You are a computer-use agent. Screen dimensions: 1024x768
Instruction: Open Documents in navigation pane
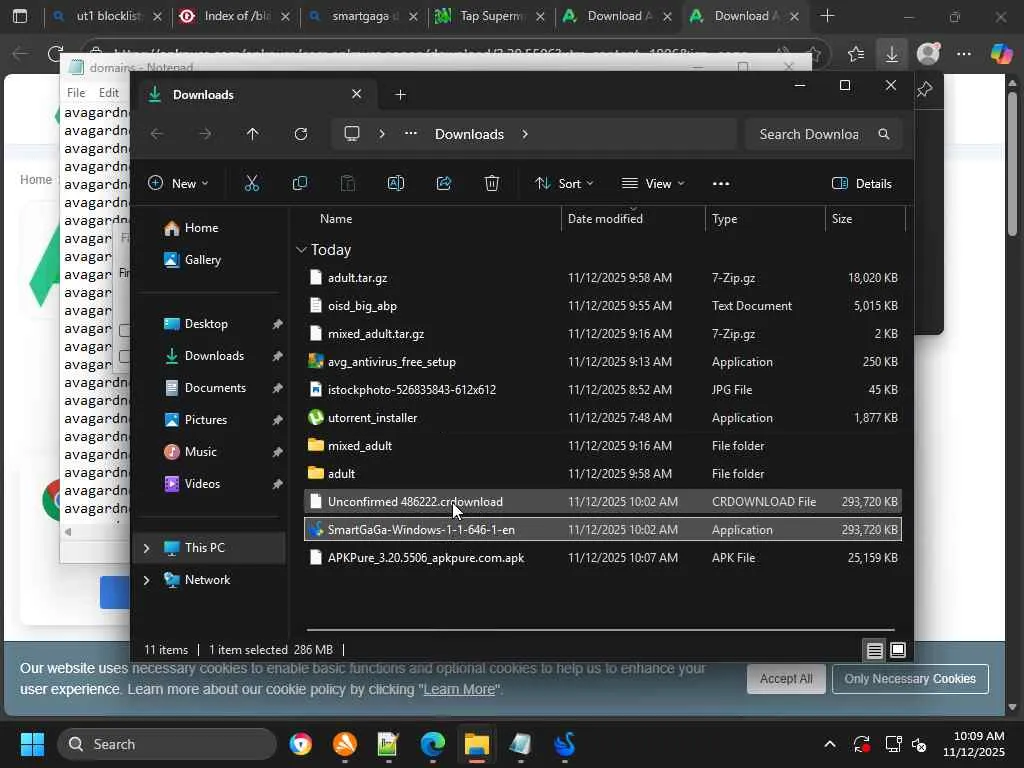(x=204, y=388)
